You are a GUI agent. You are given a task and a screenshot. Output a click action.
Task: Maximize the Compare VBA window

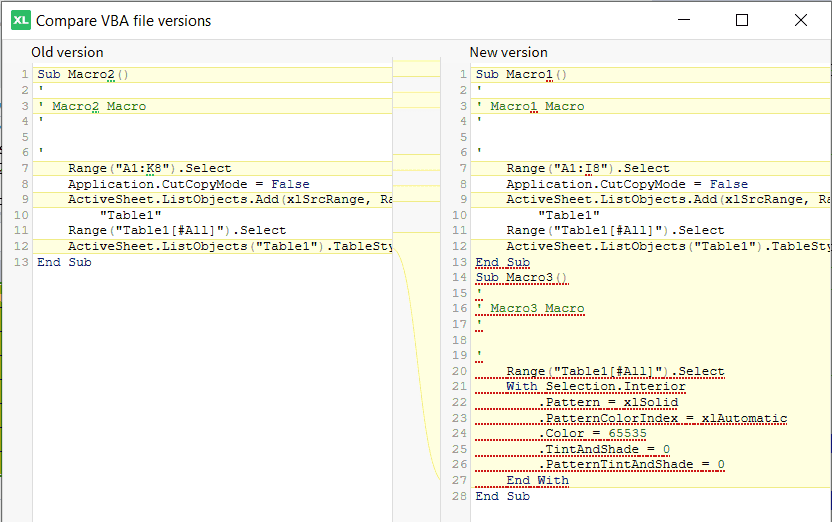742,20
